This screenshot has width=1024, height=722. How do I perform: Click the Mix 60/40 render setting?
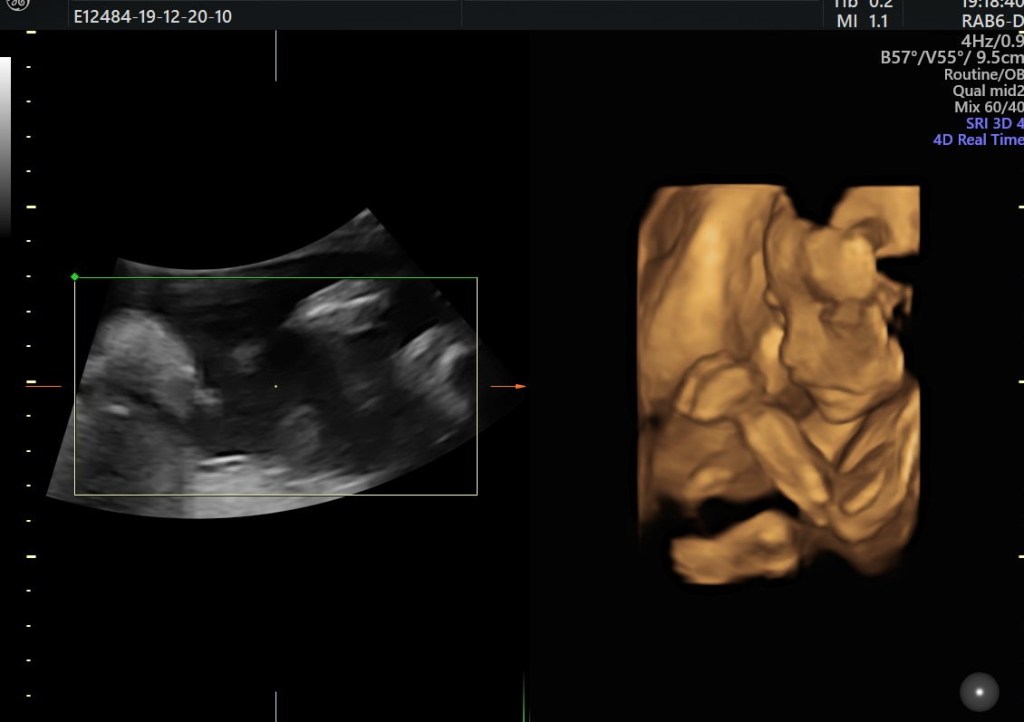point(988,107)
